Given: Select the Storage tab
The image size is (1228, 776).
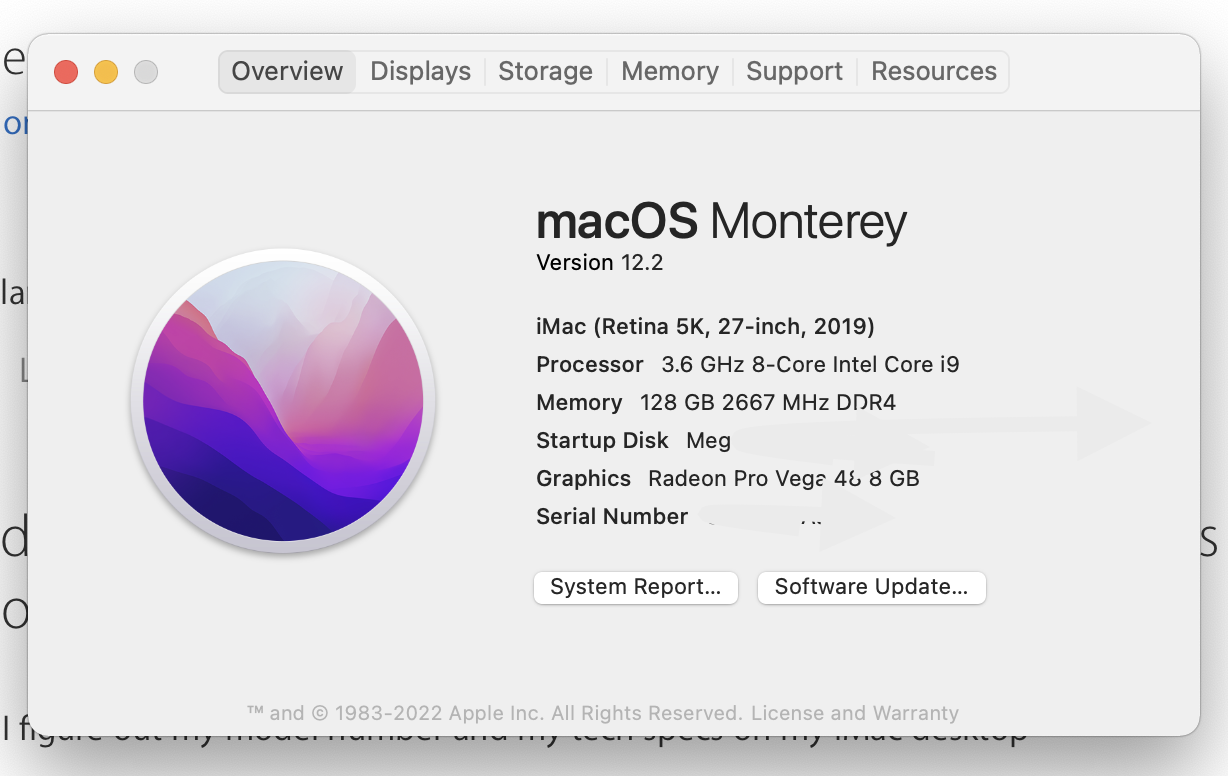Looking at the screenshot, I should pos(545,72).
